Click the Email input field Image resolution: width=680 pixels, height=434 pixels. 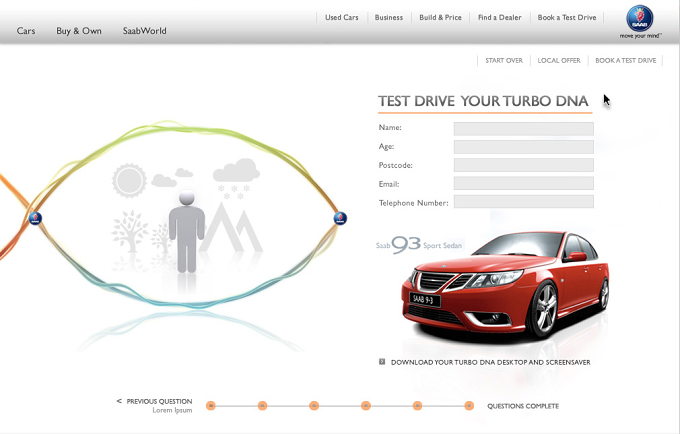(524, 183)
